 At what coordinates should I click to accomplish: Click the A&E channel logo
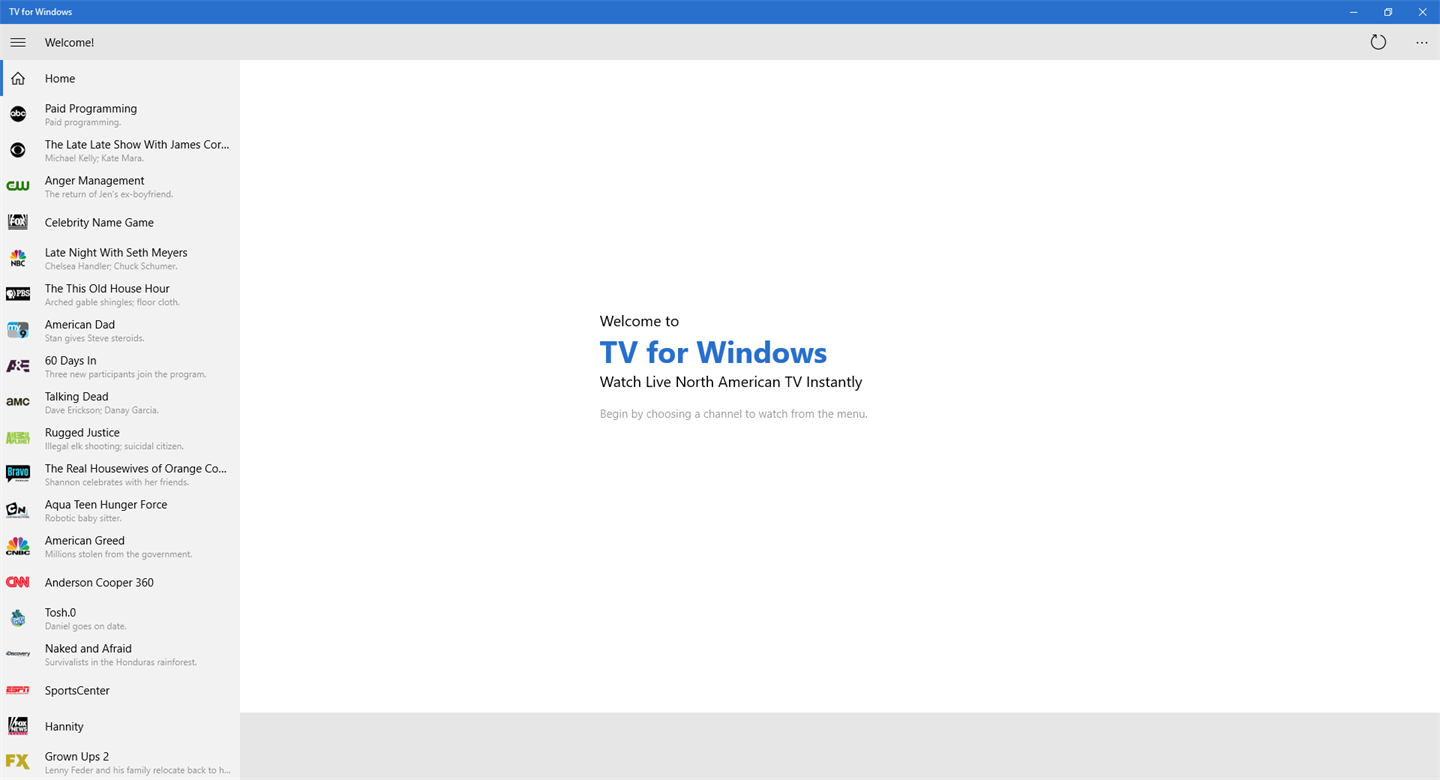18,366
